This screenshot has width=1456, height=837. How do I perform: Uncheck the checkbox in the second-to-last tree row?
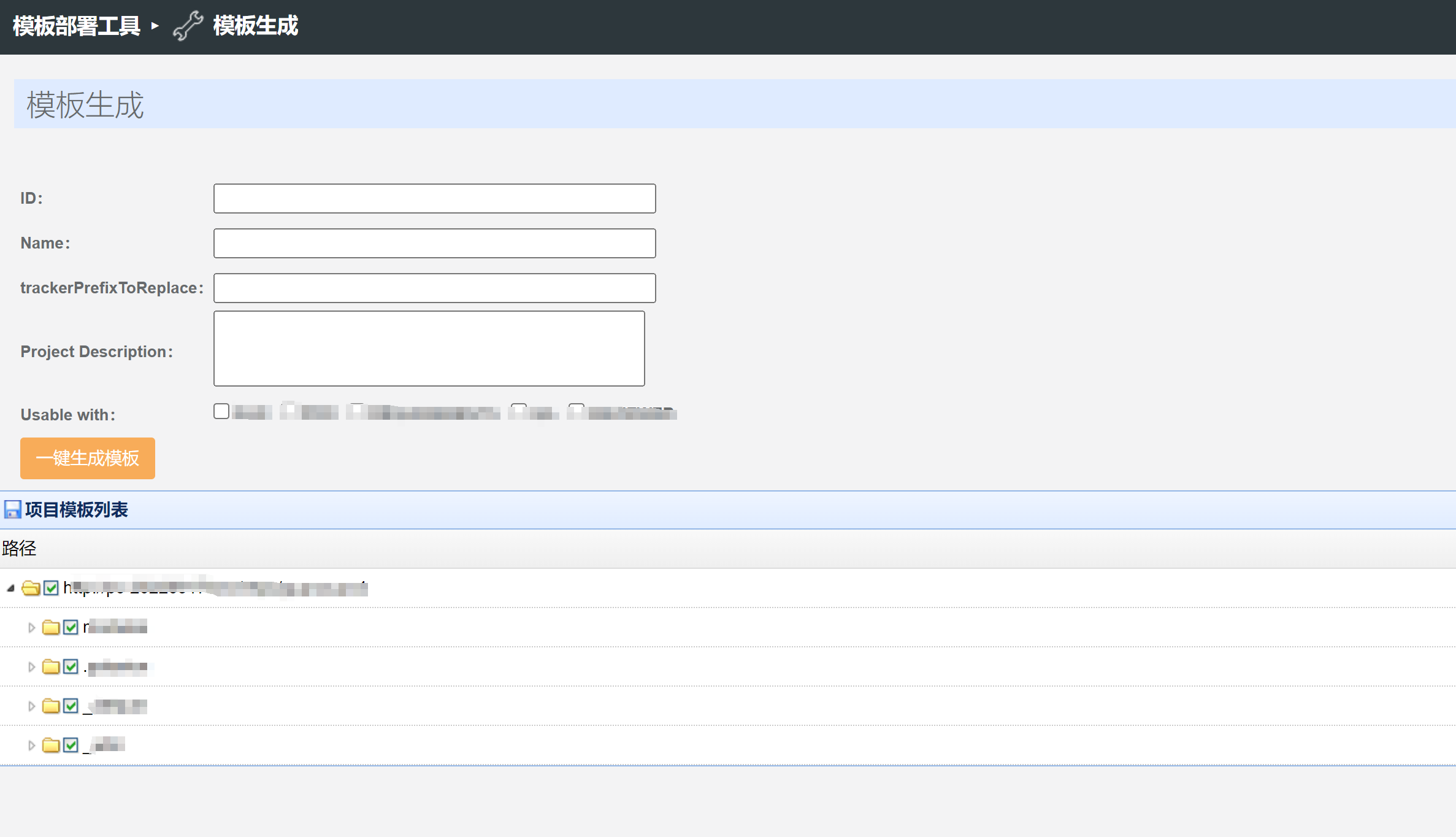click(71, 706)
